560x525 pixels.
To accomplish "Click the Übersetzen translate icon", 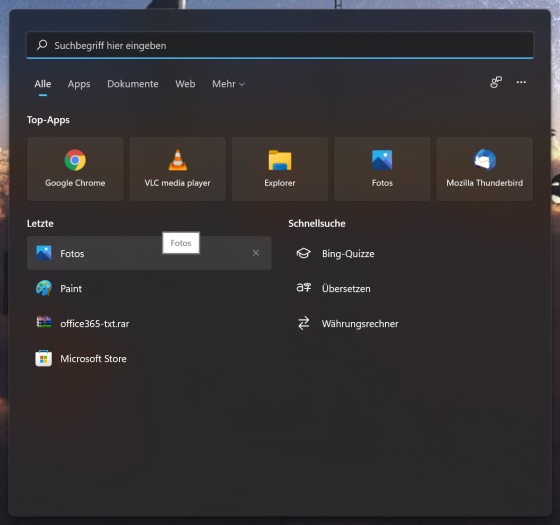I will coord(304,288).
